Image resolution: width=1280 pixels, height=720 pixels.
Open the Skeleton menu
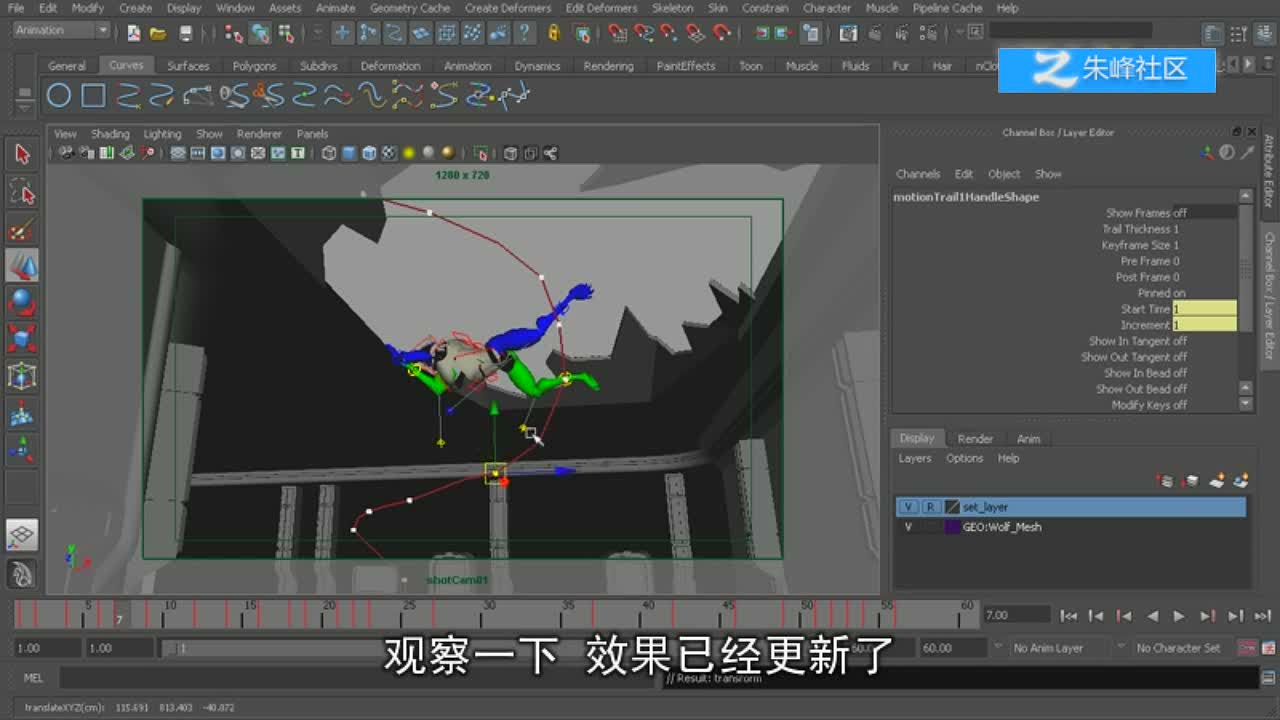pos(672,8)
